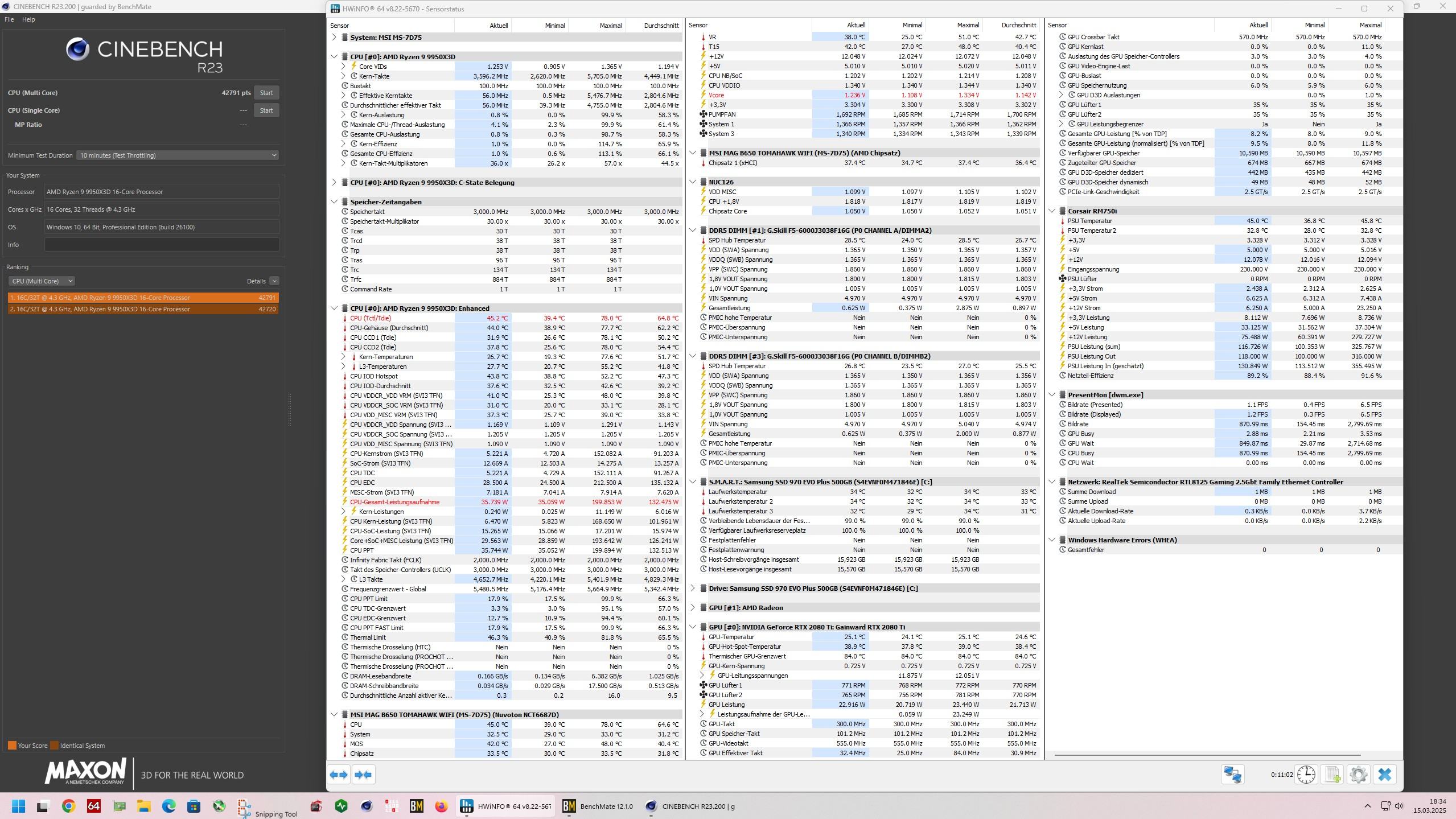The image size is (1456, 819).
Task: Open HWiNFO sensor settings gear
Action: tap(1359, 775)
